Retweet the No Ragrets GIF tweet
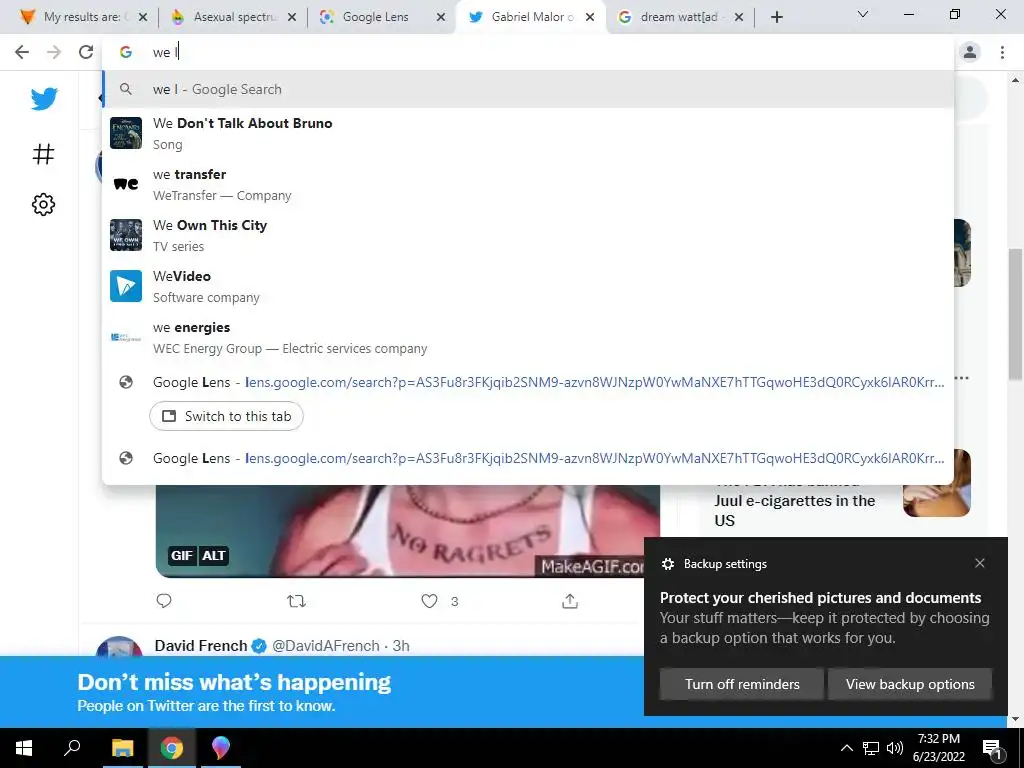The width and height of the screenshot is (1024, 768). tap(296, 601)
